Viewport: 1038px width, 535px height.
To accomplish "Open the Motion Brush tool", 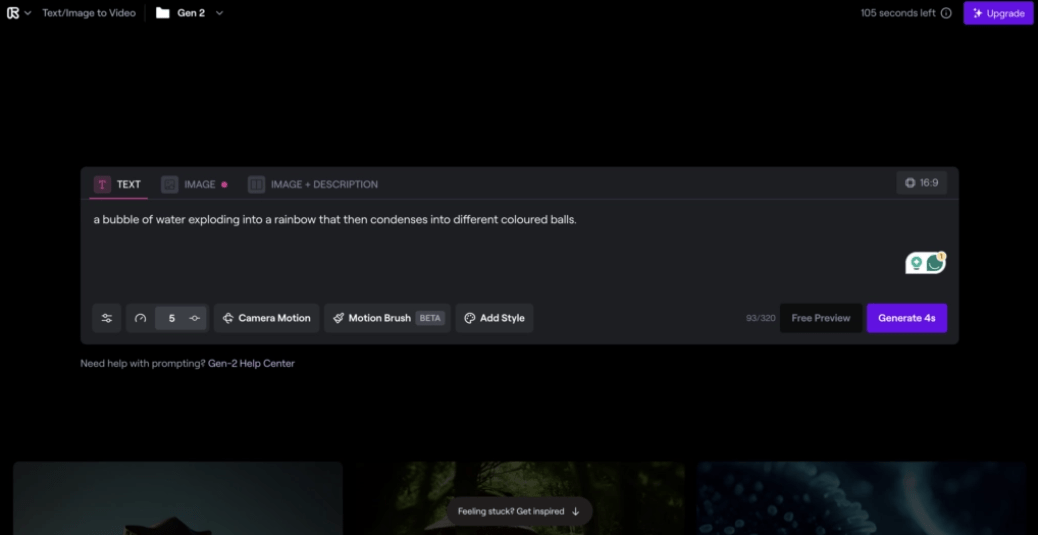I will (x=387, y=318).
